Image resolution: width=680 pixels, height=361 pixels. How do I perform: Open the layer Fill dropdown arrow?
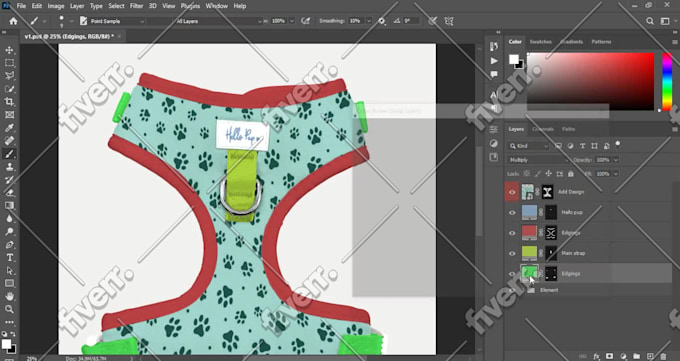point(616,174)
